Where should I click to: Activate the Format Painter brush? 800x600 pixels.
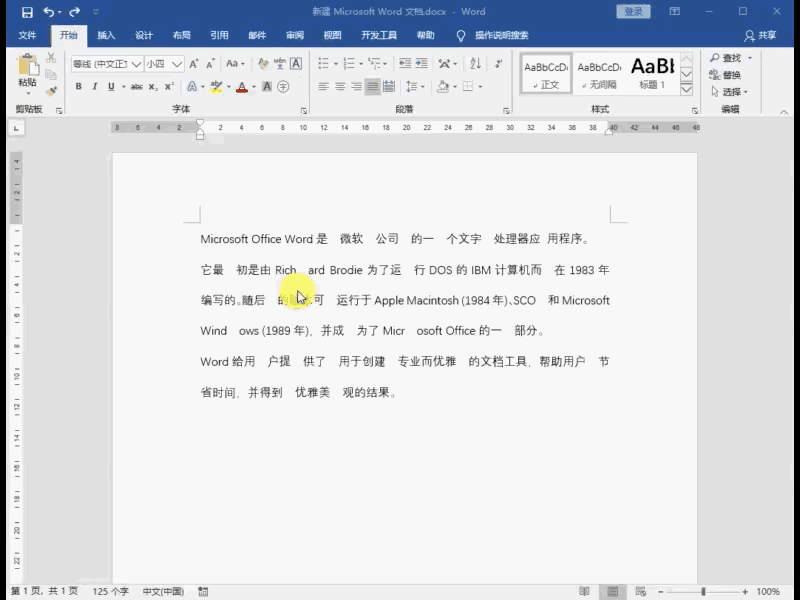(51, 91)
